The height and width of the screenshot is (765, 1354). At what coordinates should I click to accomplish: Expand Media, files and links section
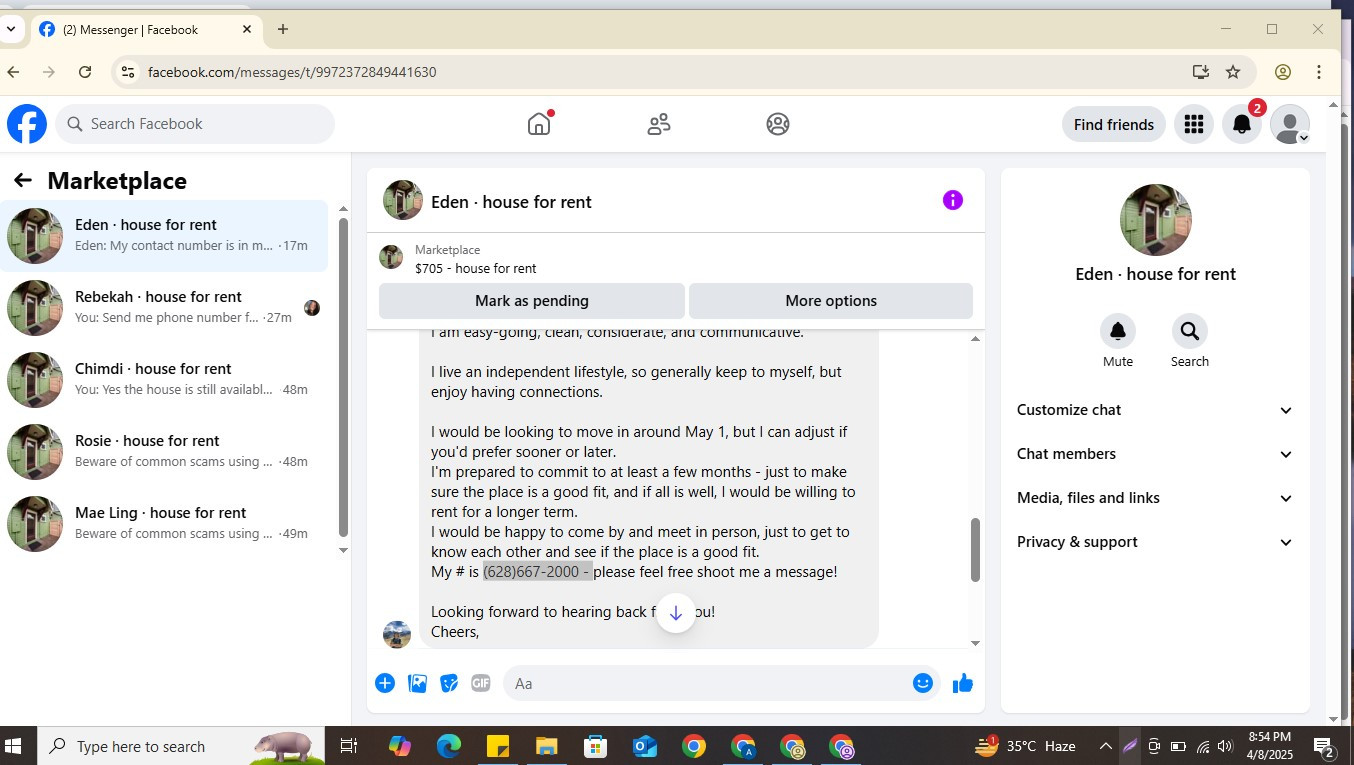pos(1155,498)
